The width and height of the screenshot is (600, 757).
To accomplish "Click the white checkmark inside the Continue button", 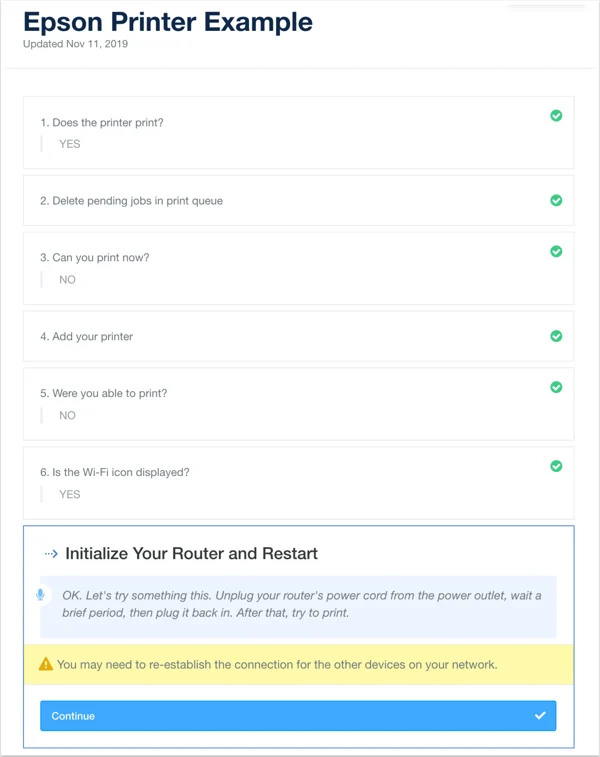I will pos(540,715).
